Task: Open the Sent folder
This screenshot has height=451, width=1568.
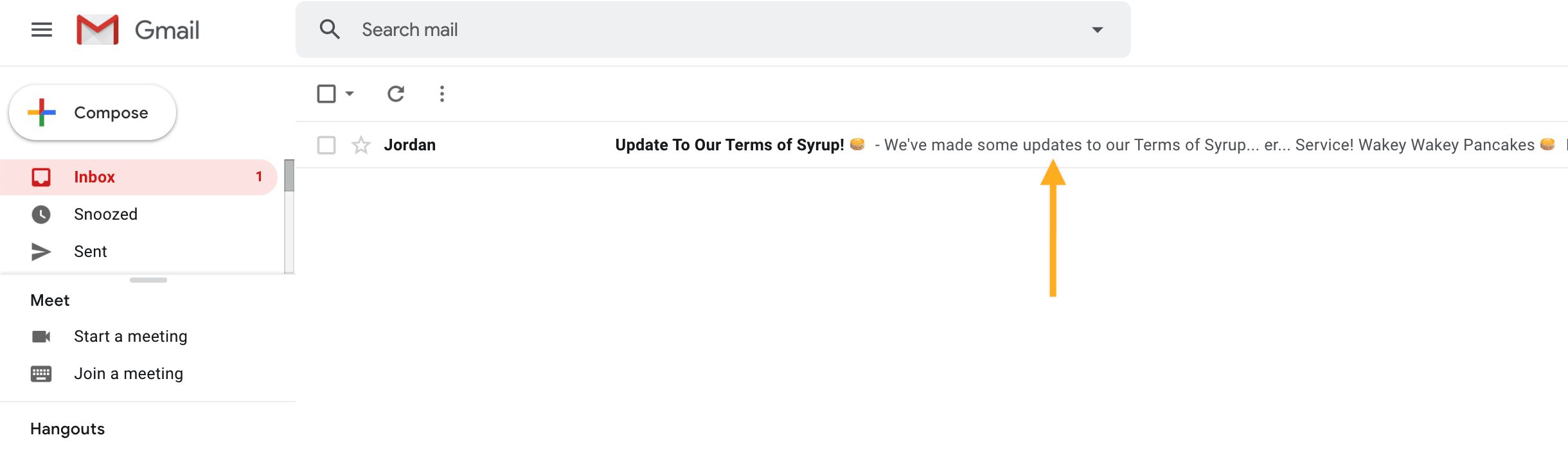Action: [90, 252]
